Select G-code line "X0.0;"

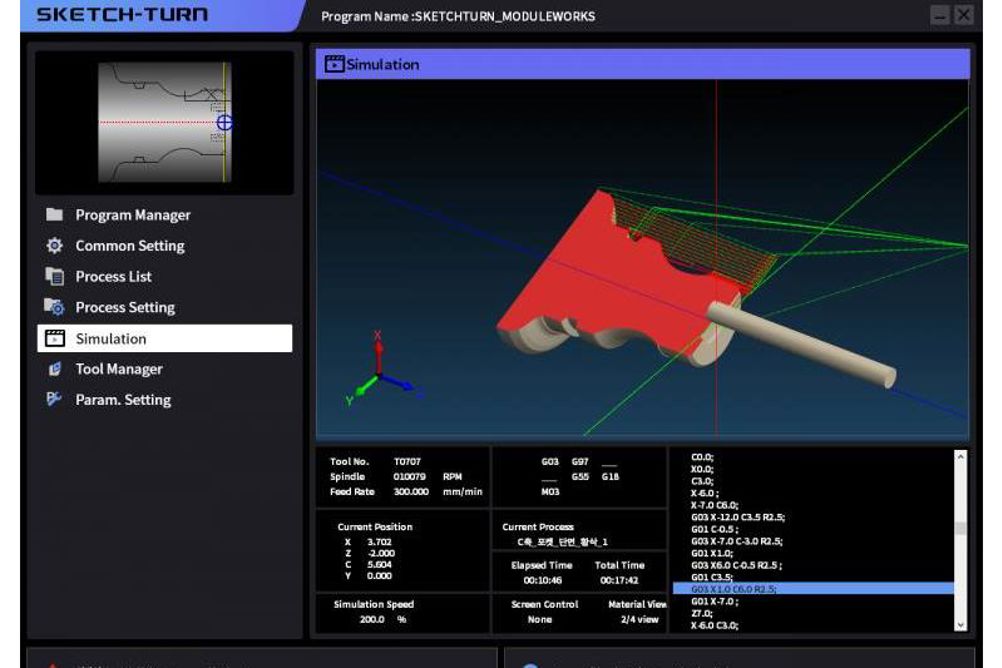[x=702, y=469]
